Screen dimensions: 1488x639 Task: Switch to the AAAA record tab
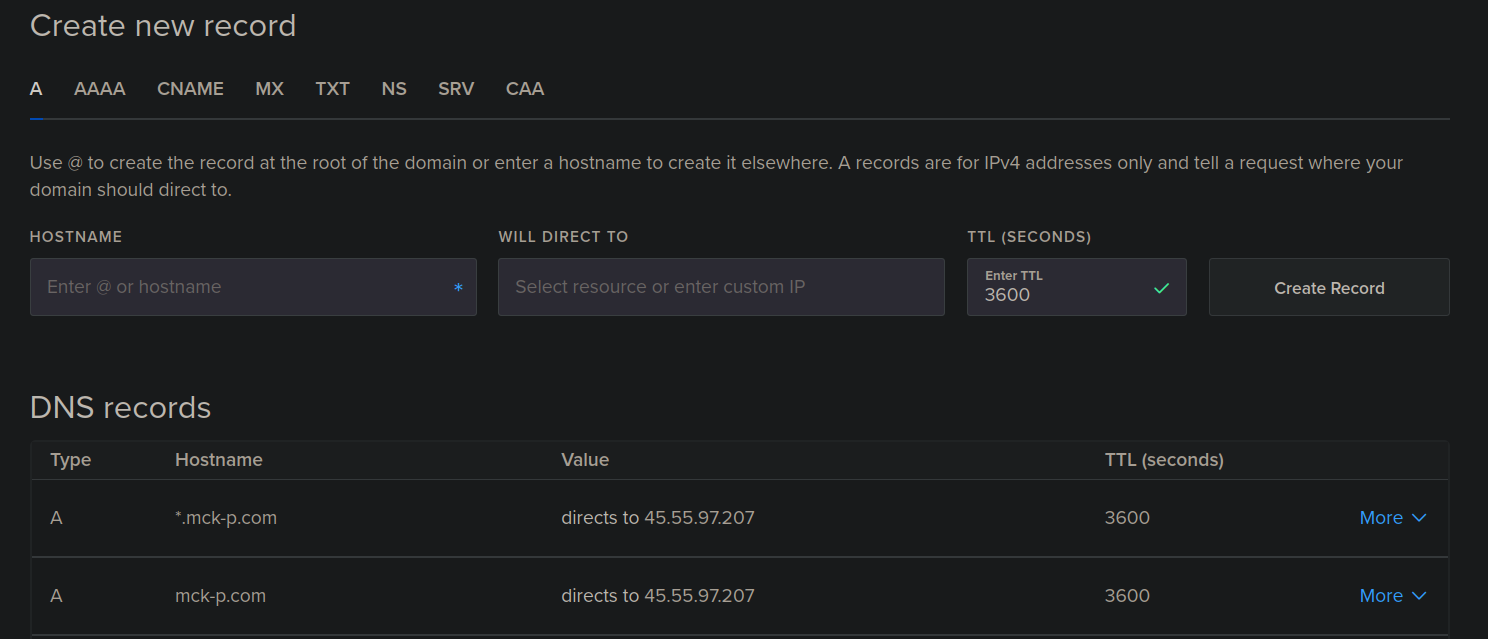tap(99, 89)
